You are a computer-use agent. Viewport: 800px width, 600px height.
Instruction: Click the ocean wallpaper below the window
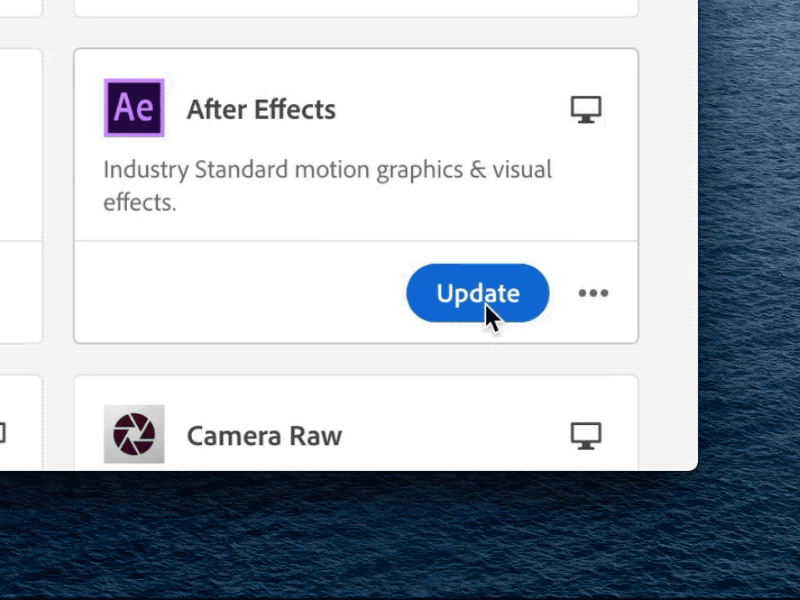(400, 536)
